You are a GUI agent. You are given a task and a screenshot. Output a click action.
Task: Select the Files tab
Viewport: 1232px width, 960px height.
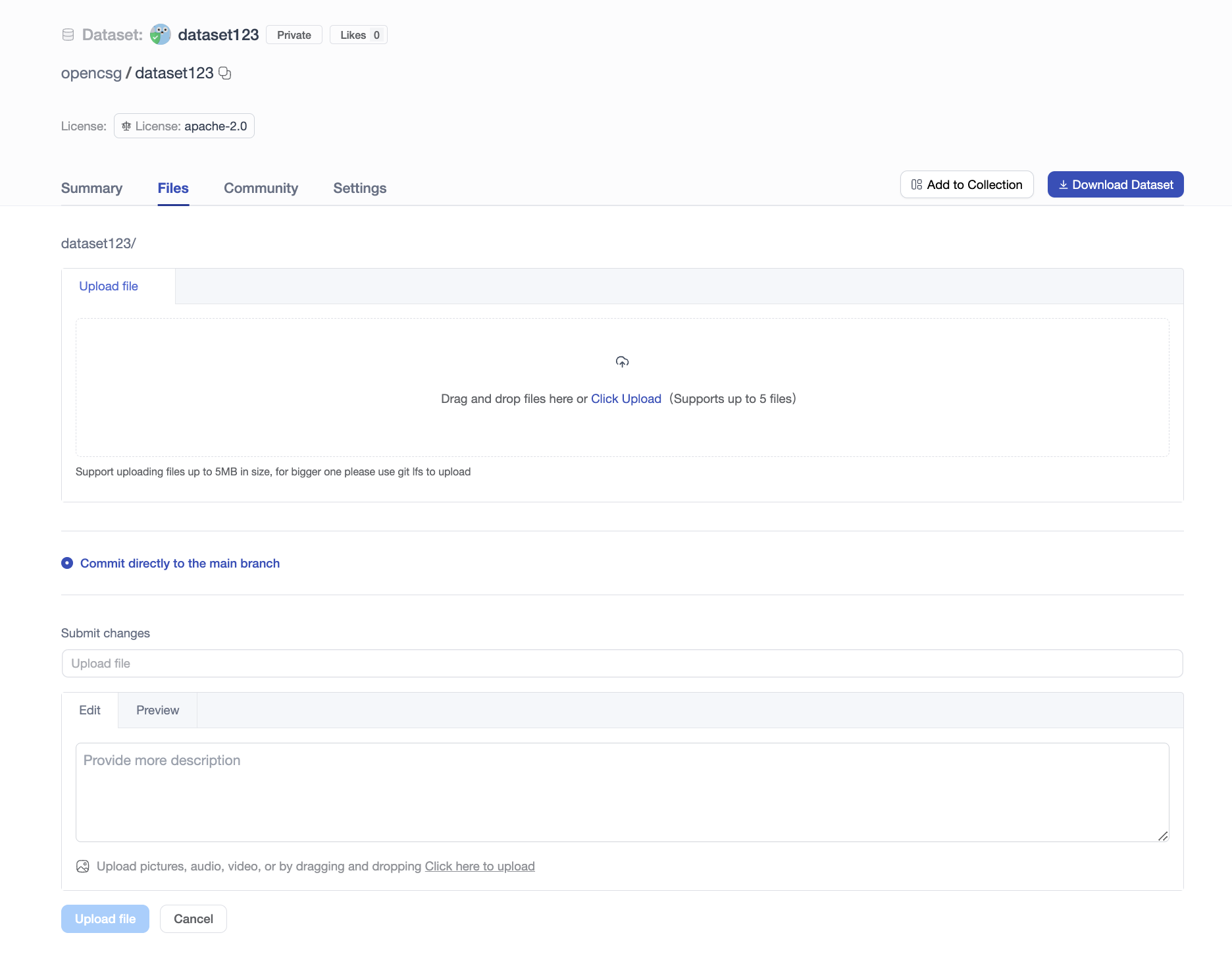click(173, 188)
